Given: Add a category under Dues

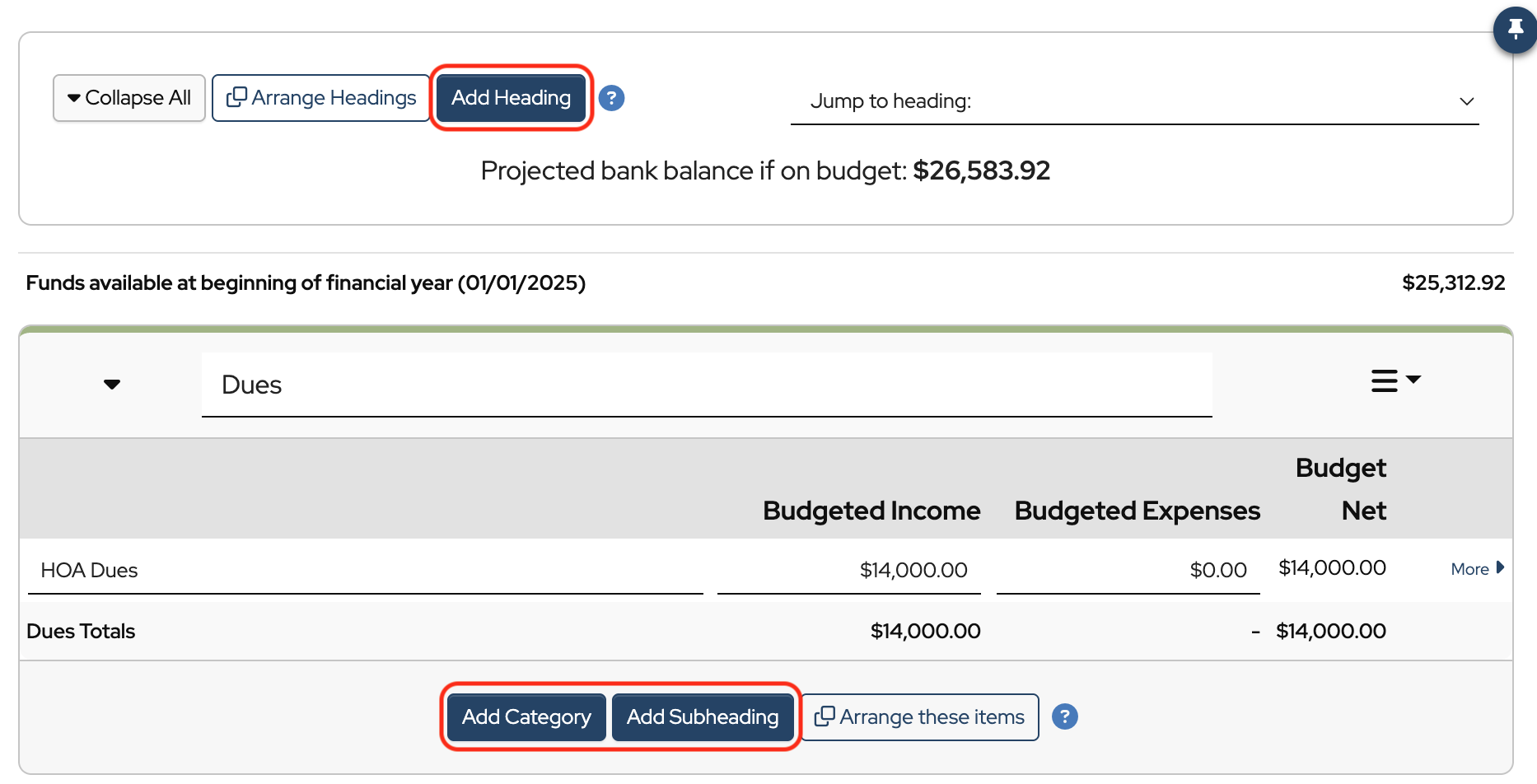Looking at the screenshot, I should point(526,717).
